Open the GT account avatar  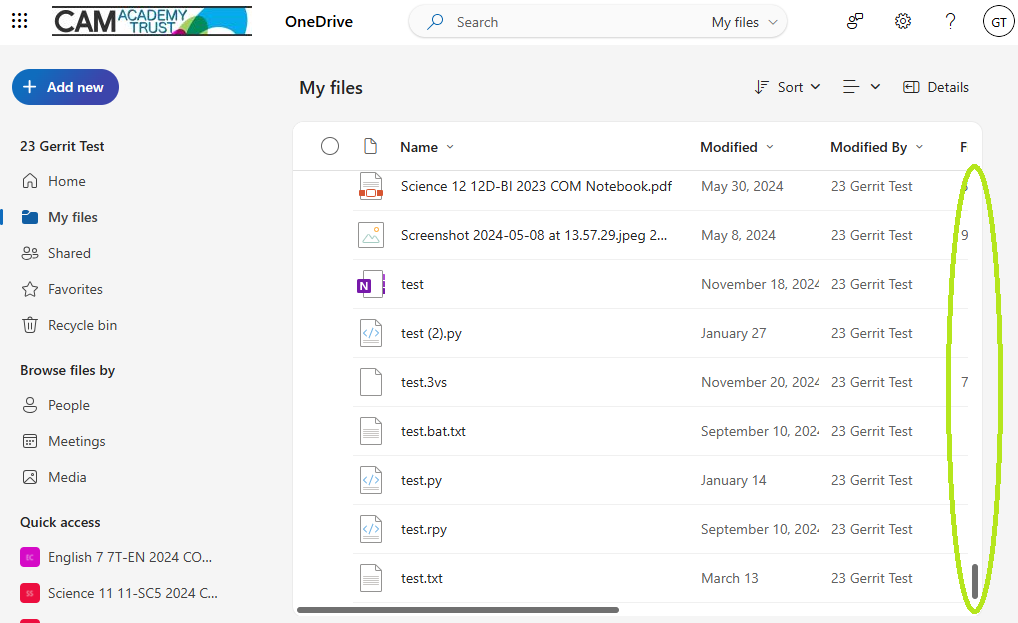pyautogui.click(x=999, y=22)
